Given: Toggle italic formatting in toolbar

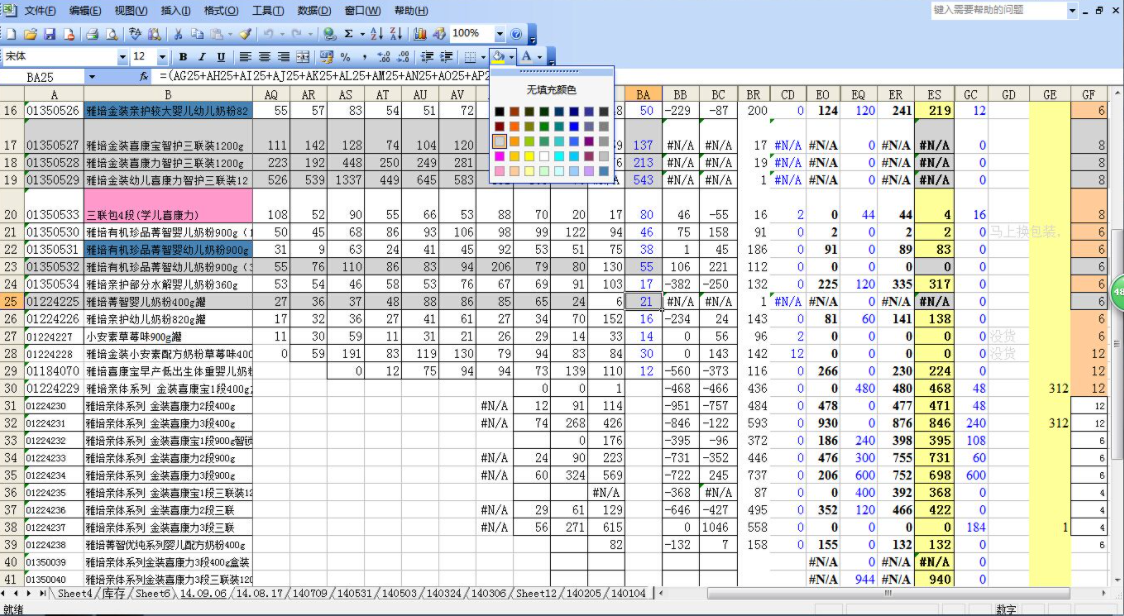Looking at the screenshot, I should pos(201,57).
